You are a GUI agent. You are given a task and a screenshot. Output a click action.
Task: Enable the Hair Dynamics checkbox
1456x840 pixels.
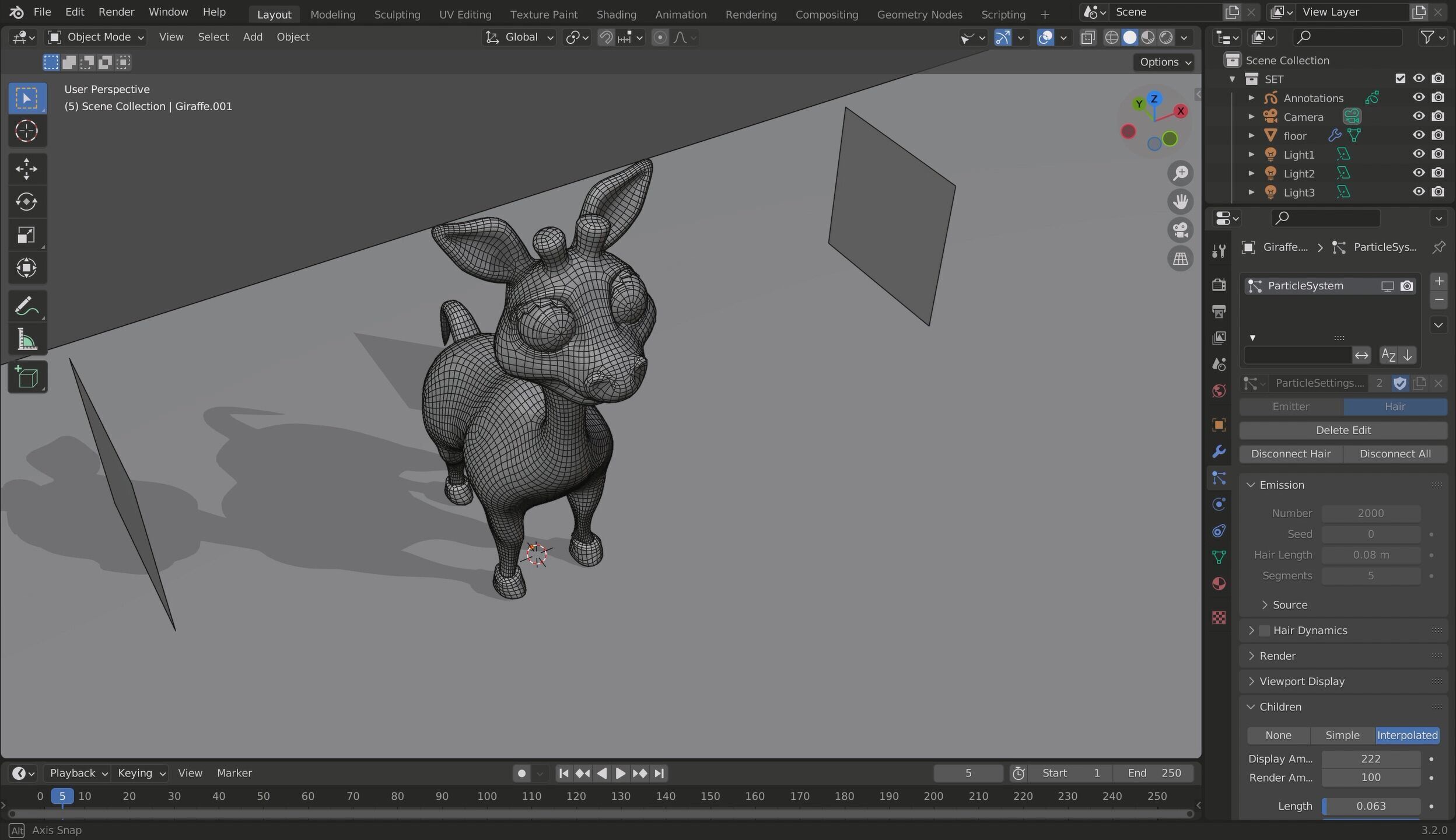[1264, 631]
